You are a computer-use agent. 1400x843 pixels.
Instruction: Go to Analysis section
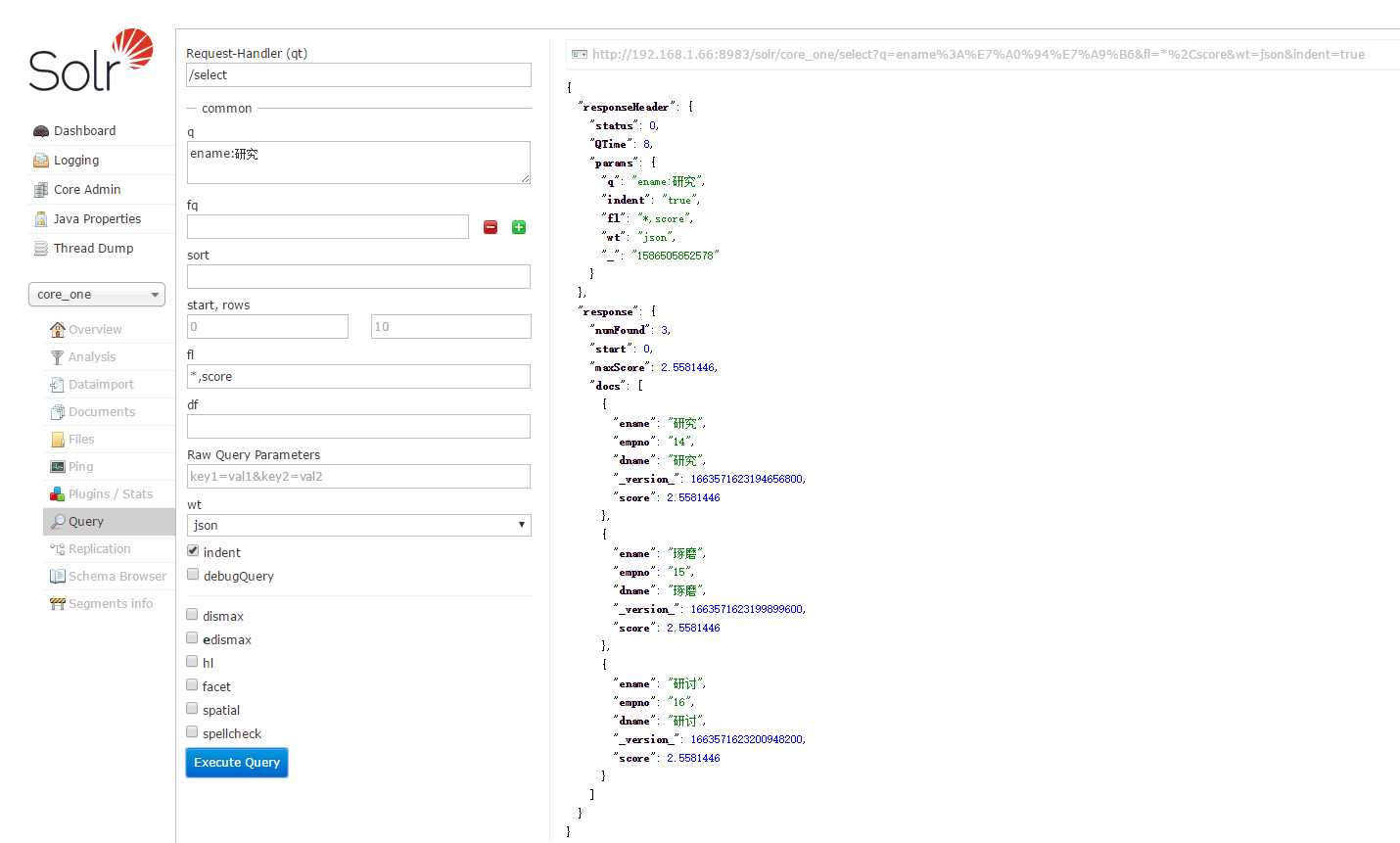click(92, 357)
